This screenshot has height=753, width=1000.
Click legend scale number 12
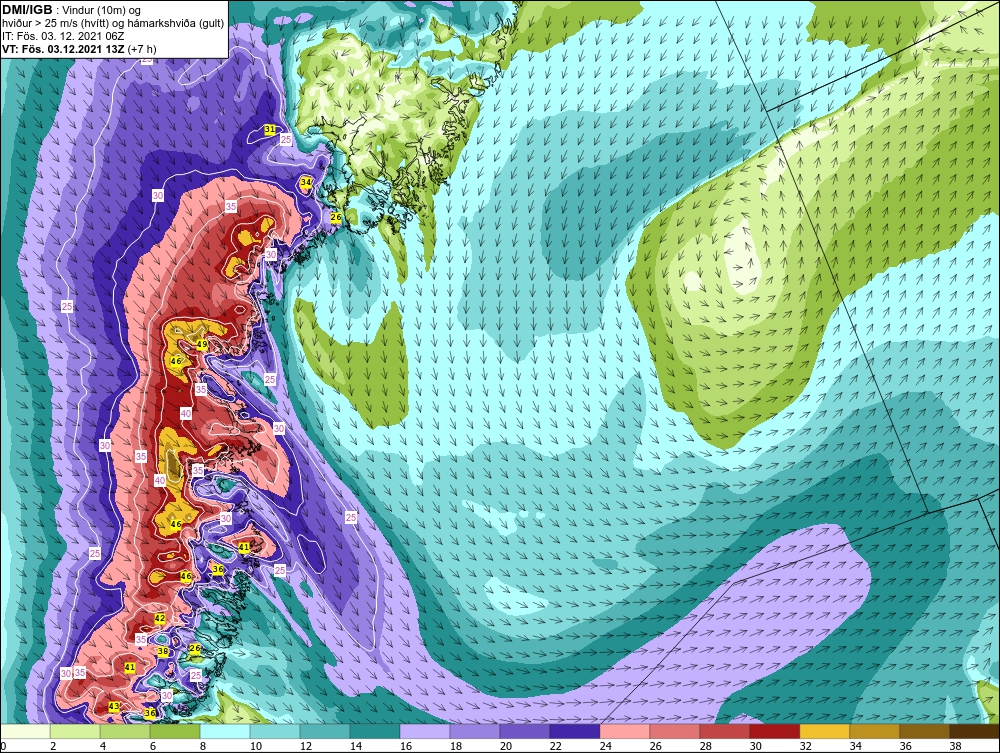305,747
